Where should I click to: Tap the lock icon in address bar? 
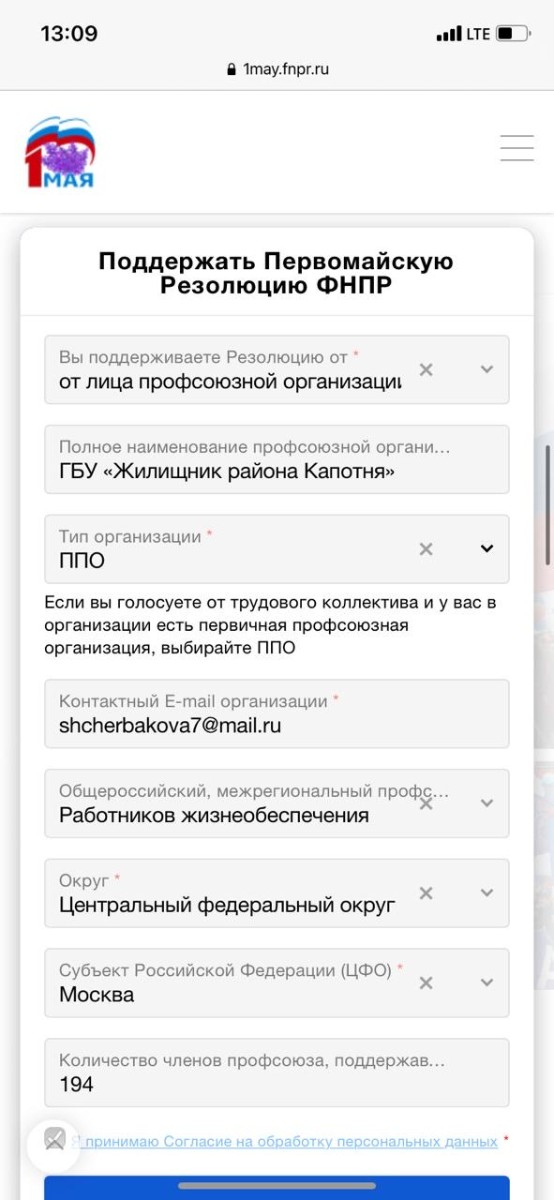[x=233, y=70]
